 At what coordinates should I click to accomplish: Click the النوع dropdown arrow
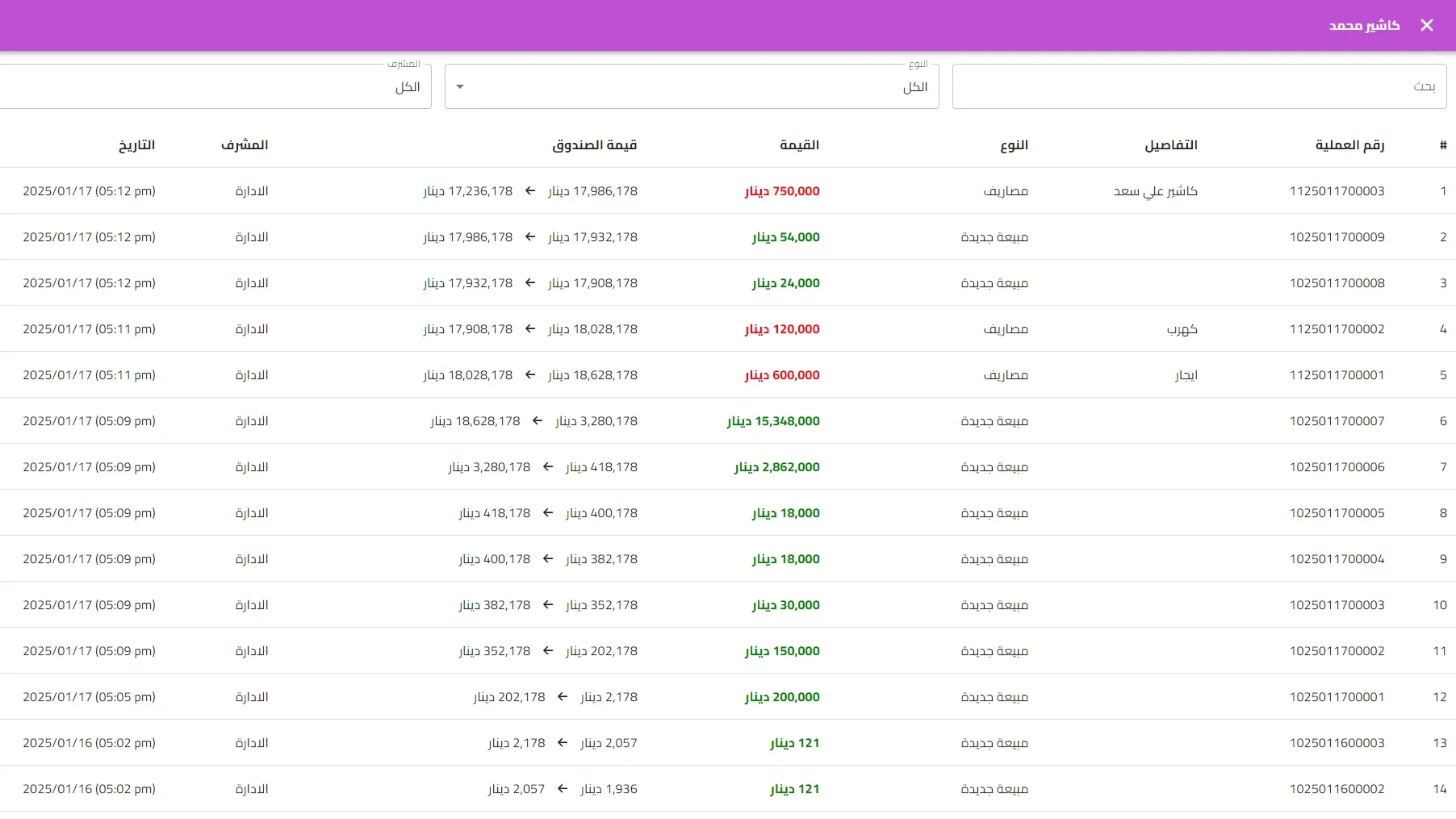pos(460,86)
